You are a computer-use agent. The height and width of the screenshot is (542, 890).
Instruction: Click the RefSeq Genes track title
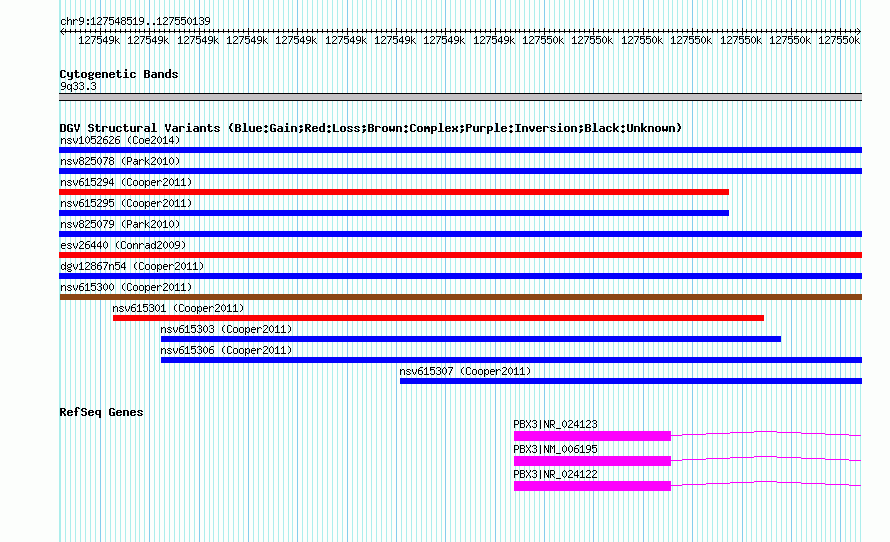101,413
